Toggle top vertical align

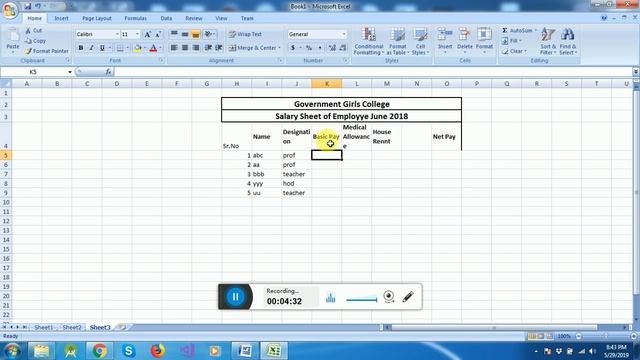tap(174, 34)
